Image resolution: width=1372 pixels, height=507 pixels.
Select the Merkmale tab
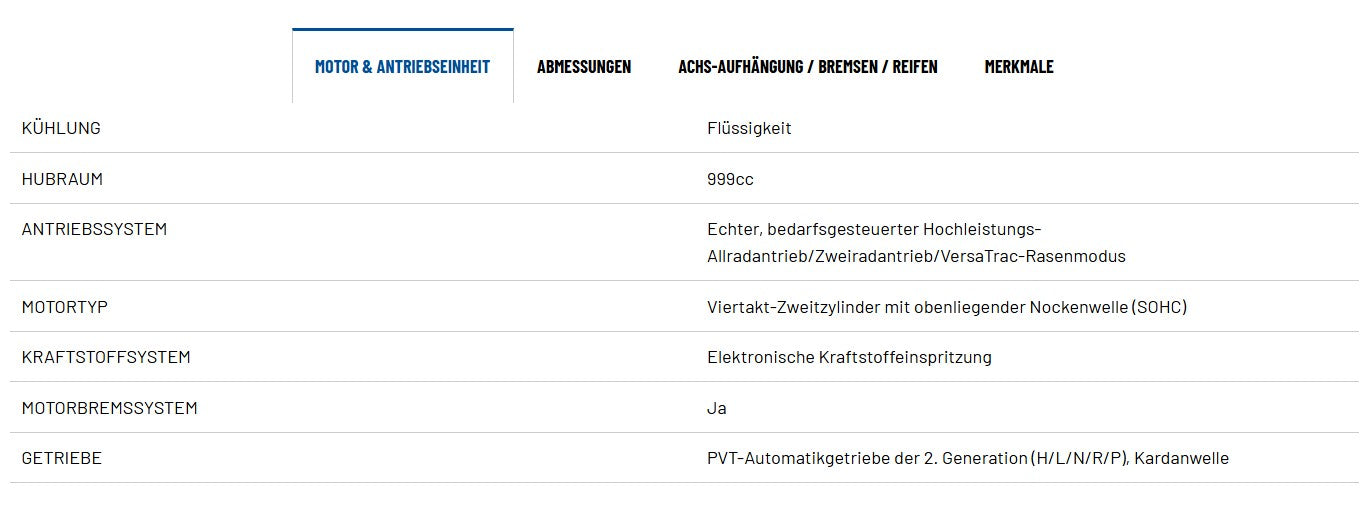[x=1019, y=67]
